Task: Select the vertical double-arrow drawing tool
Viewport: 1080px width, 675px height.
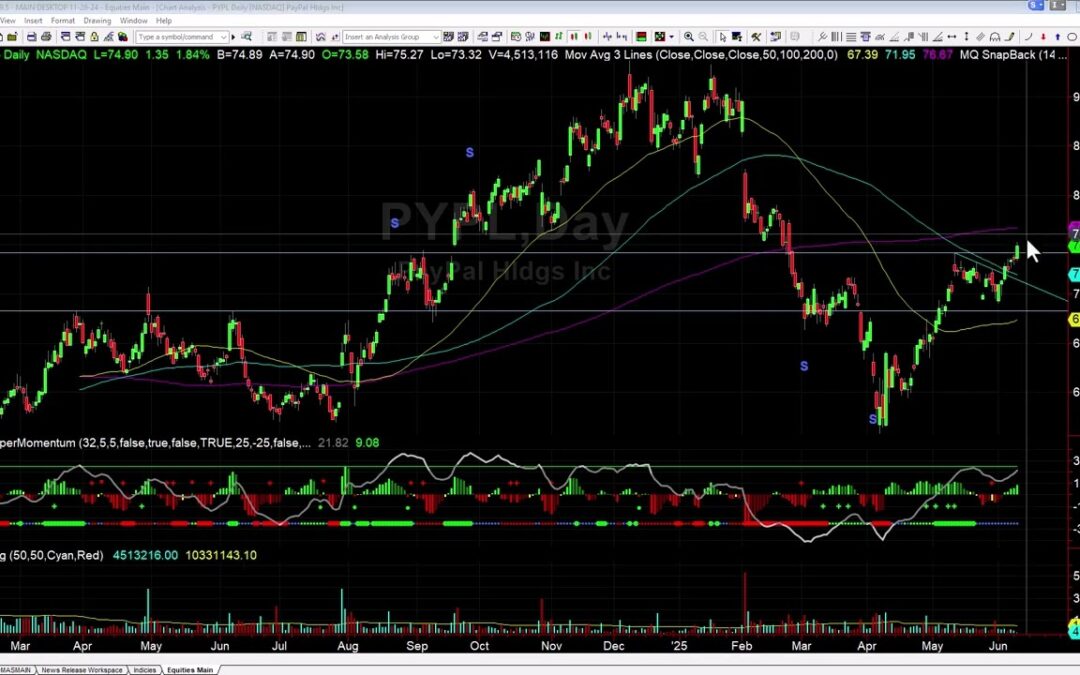Action: (x=966, y=37)
